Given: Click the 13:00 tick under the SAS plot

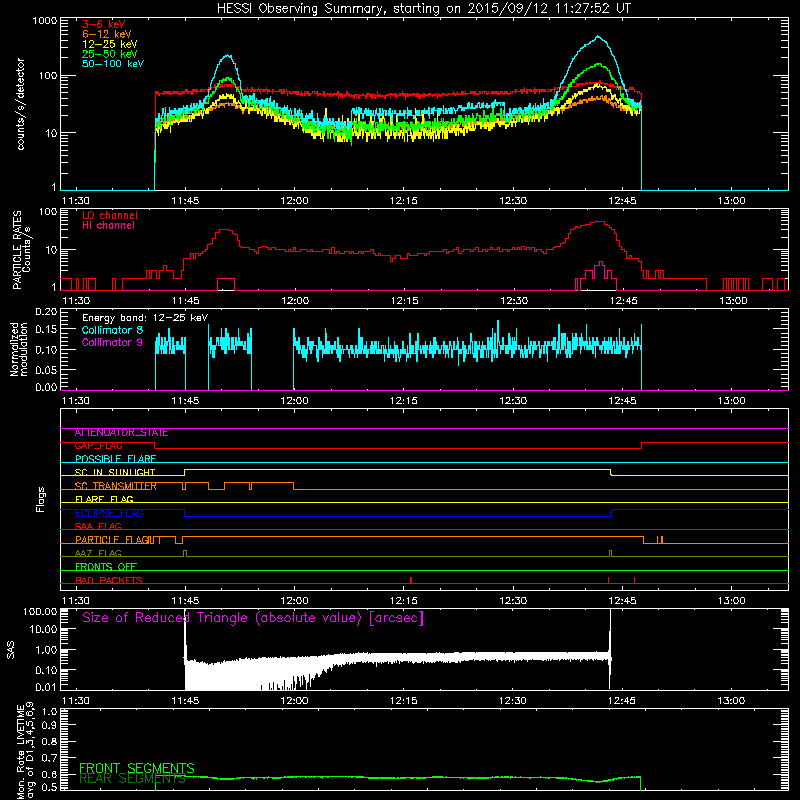Looking at the screenshot, I should coord(731,701).
